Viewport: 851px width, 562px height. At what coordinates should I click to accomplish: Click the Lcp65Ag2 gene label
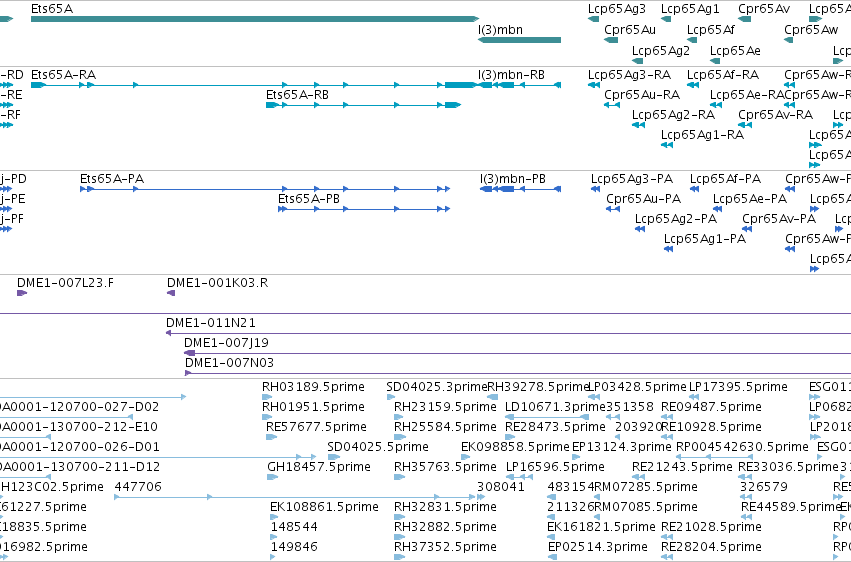click(x=661, y=50)
